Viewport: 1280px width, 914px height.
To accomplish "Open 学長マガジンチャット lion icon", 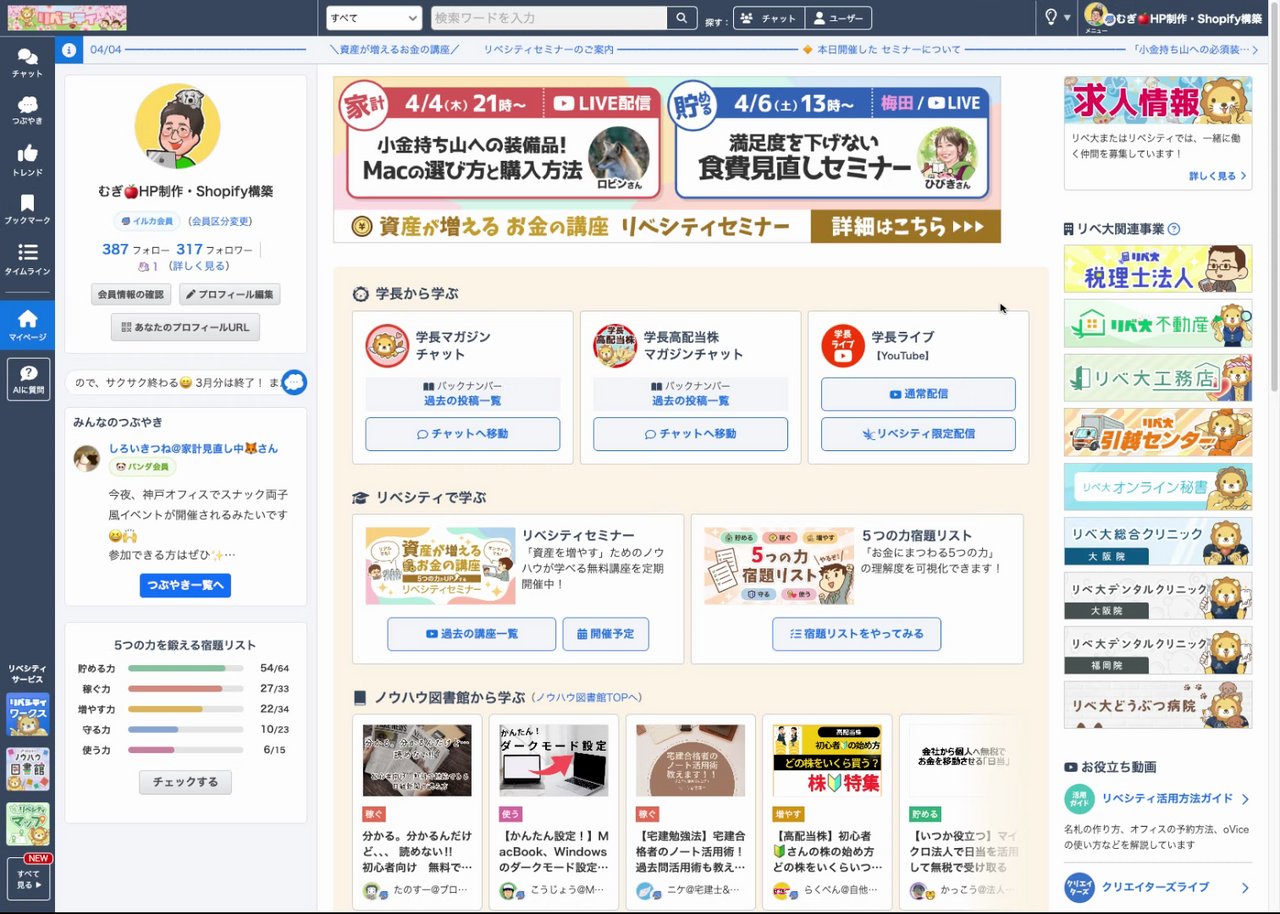I will (387, 346).
